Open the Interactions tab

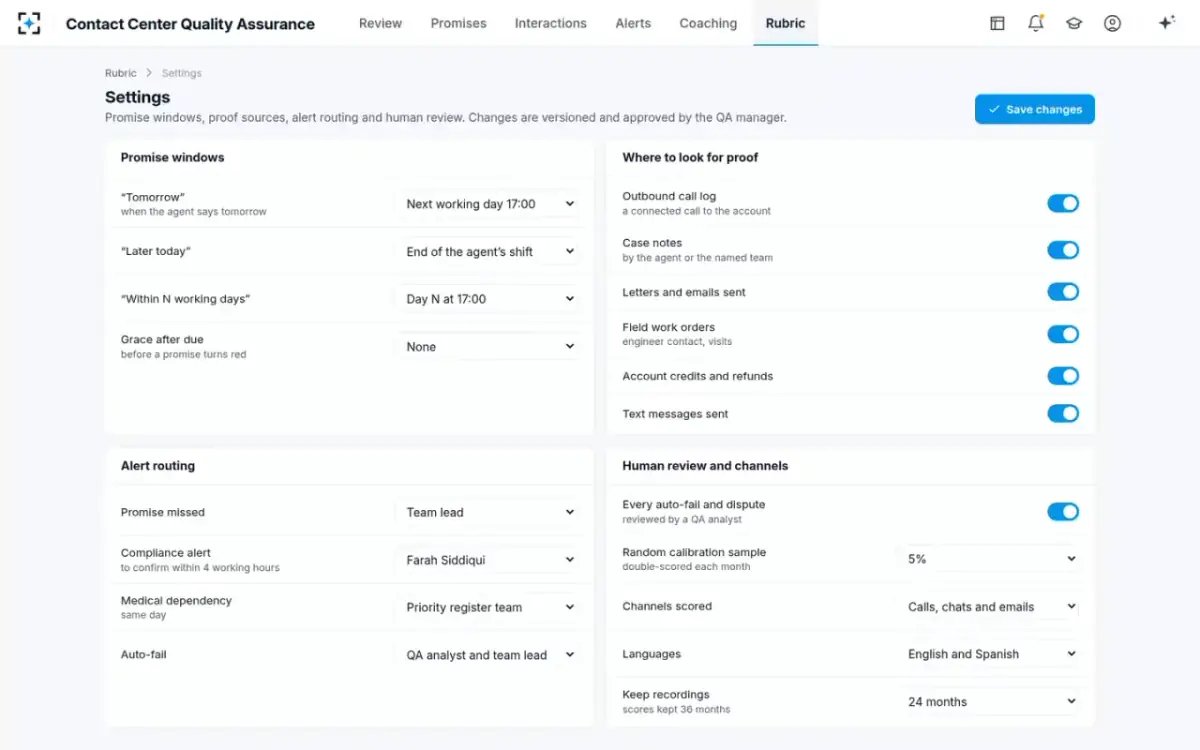point(550,23)
